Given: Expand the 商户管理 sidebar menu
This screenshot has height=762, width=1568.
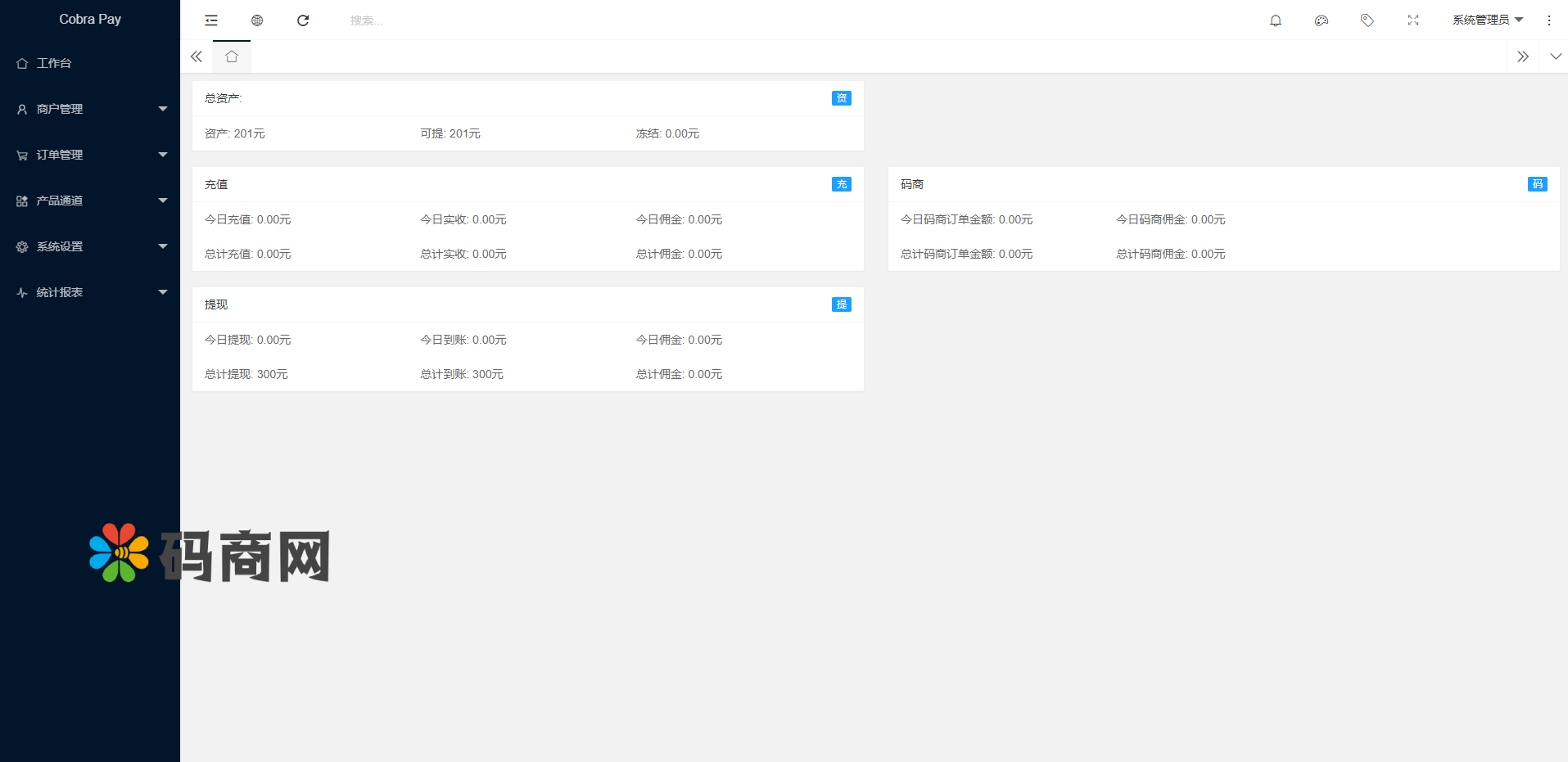Looking at the screenshot, I should tap(90, 109).
